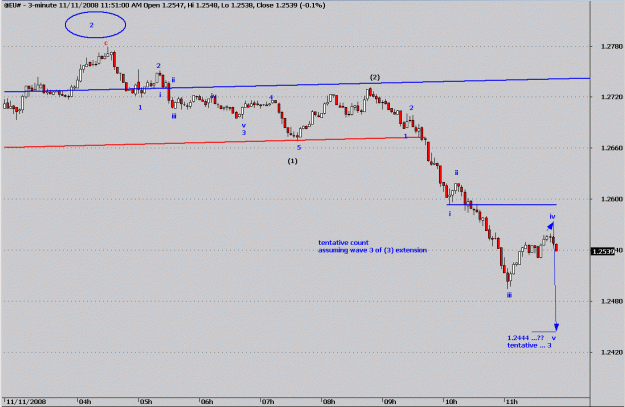Click the '09h' time axis label
This screenshot has width=625, height=407.
coord(390,401)
